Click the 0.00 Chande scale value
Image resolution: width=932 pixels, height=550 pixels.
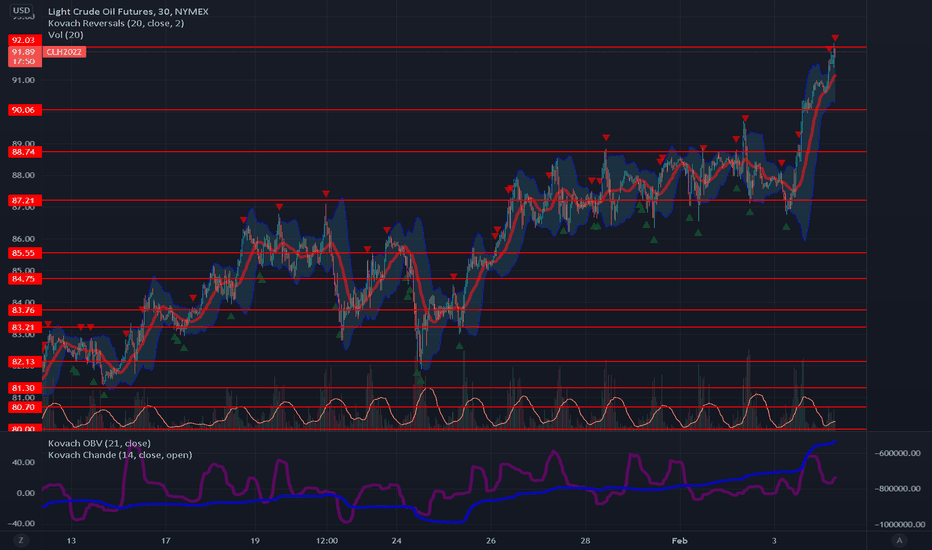click(x=26, y=493)
